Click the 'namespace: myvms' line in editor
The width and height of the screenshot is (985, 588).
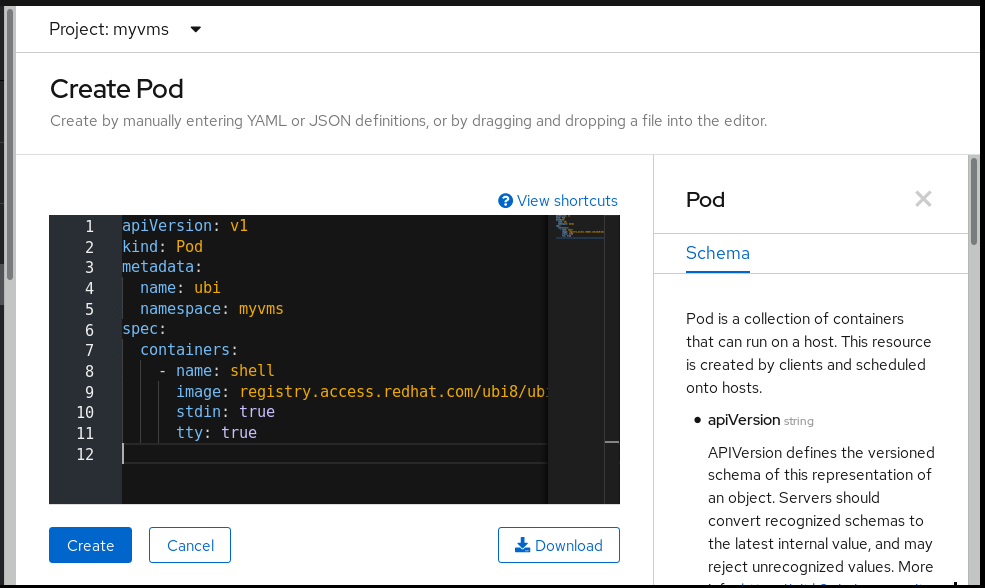click(x=211, y=309)
